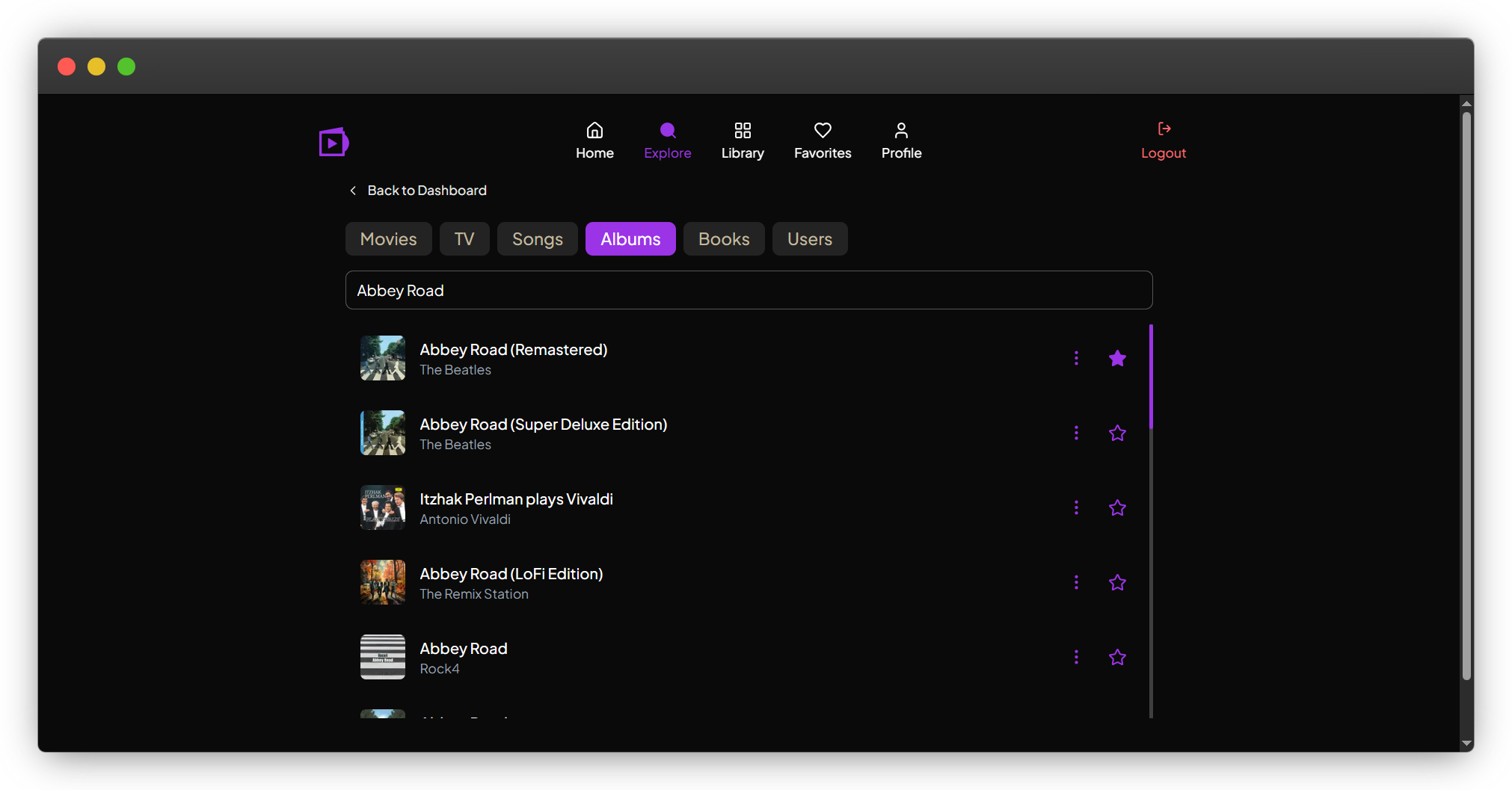Open options for Rock4 Abbey Road album
The image size is (1512, 790).
click(x=1076, y=657)
